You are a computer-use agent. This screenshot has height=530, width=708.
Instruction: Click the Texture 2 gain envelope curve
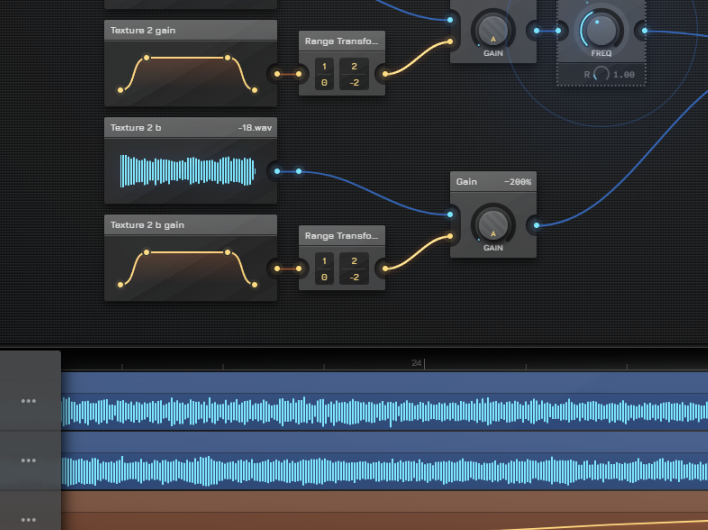[x=190, y=73]
